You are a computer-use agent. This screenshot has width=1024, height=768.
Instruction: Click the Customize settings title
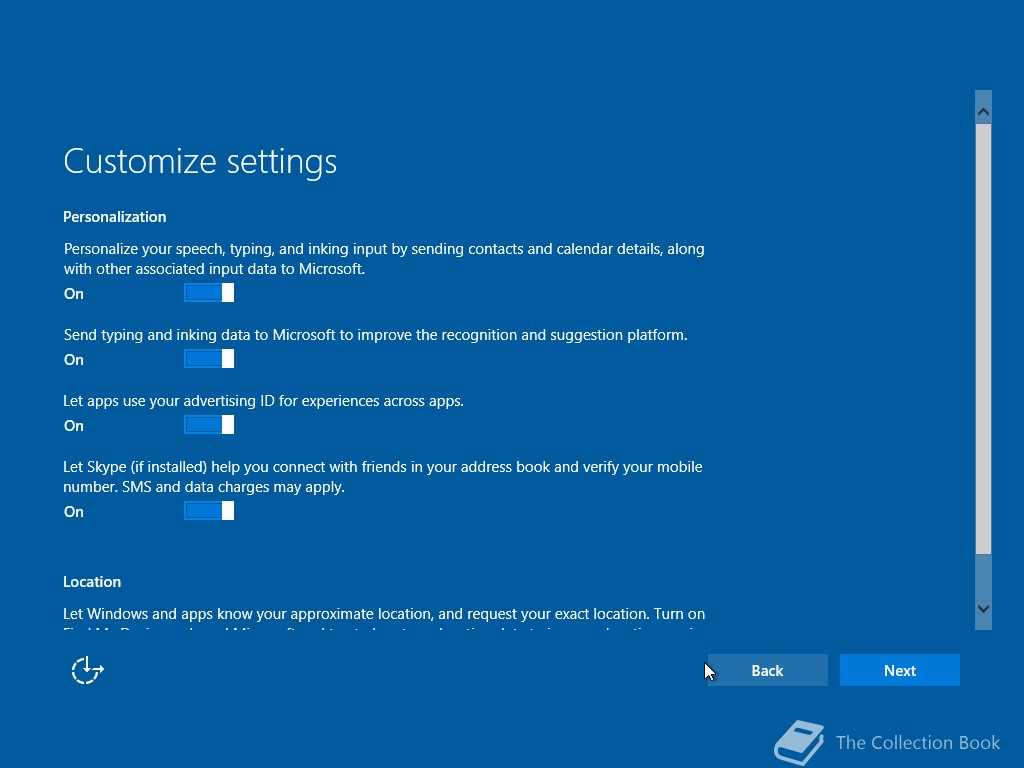[200, 161]
